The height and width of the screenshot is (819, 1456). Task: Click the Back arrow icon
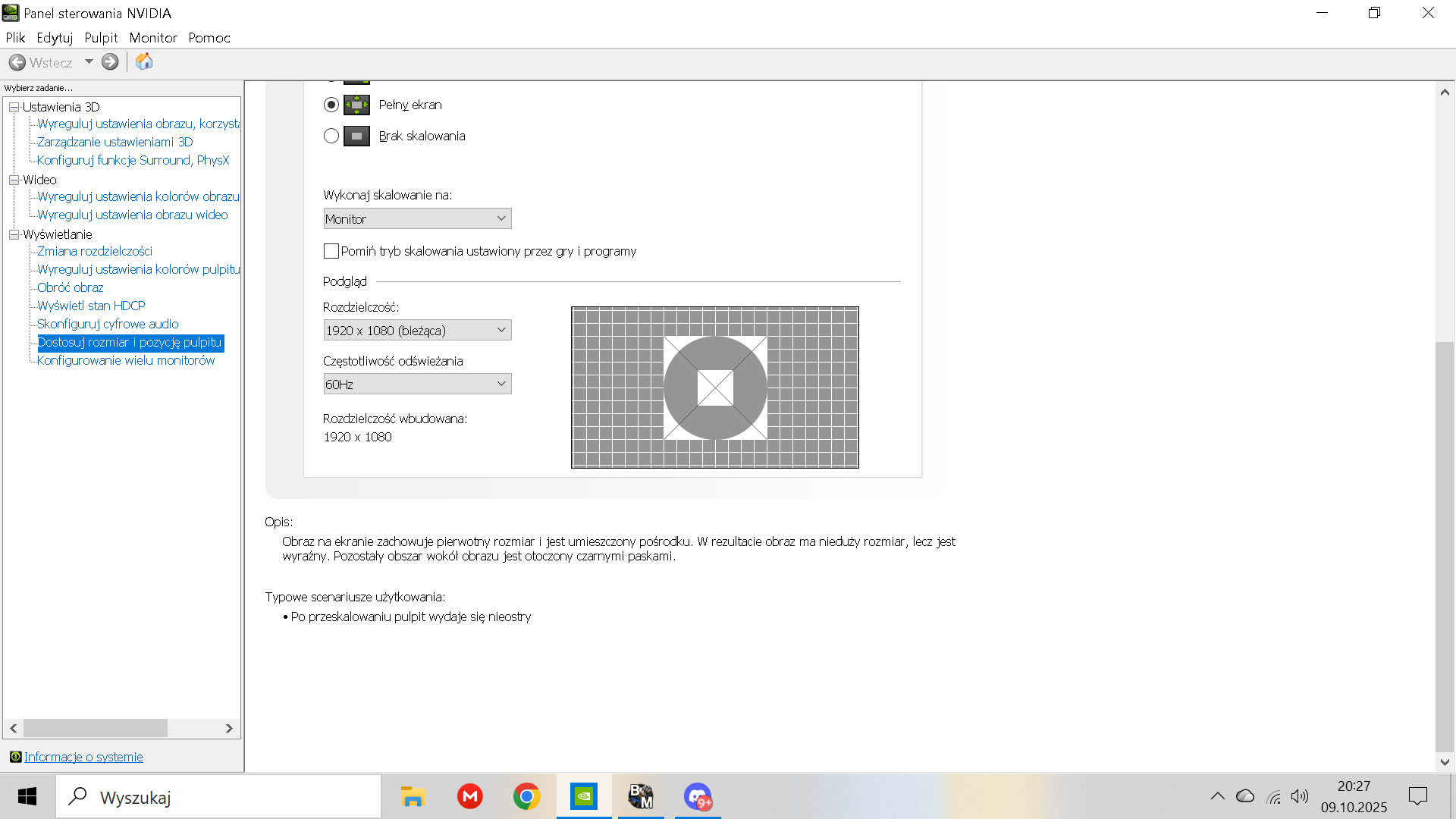click(x=17, y=62)
